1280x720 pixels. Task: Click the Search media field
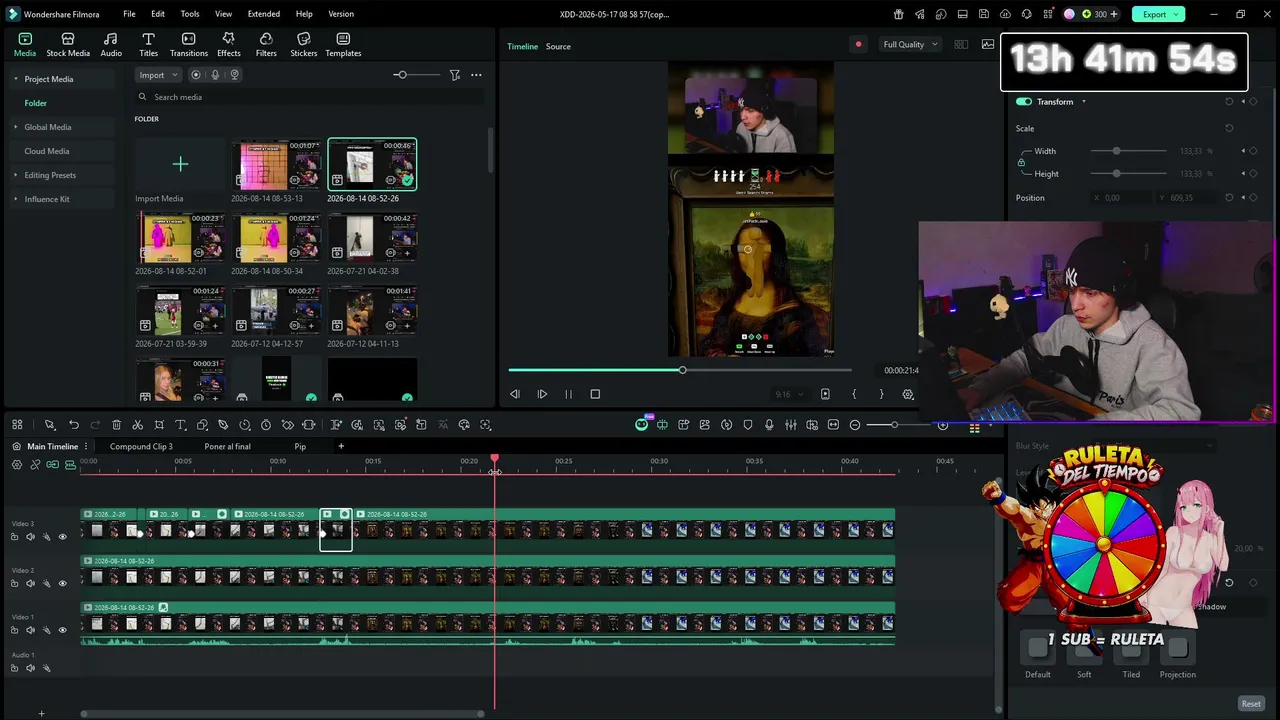(x=310, y=97)
